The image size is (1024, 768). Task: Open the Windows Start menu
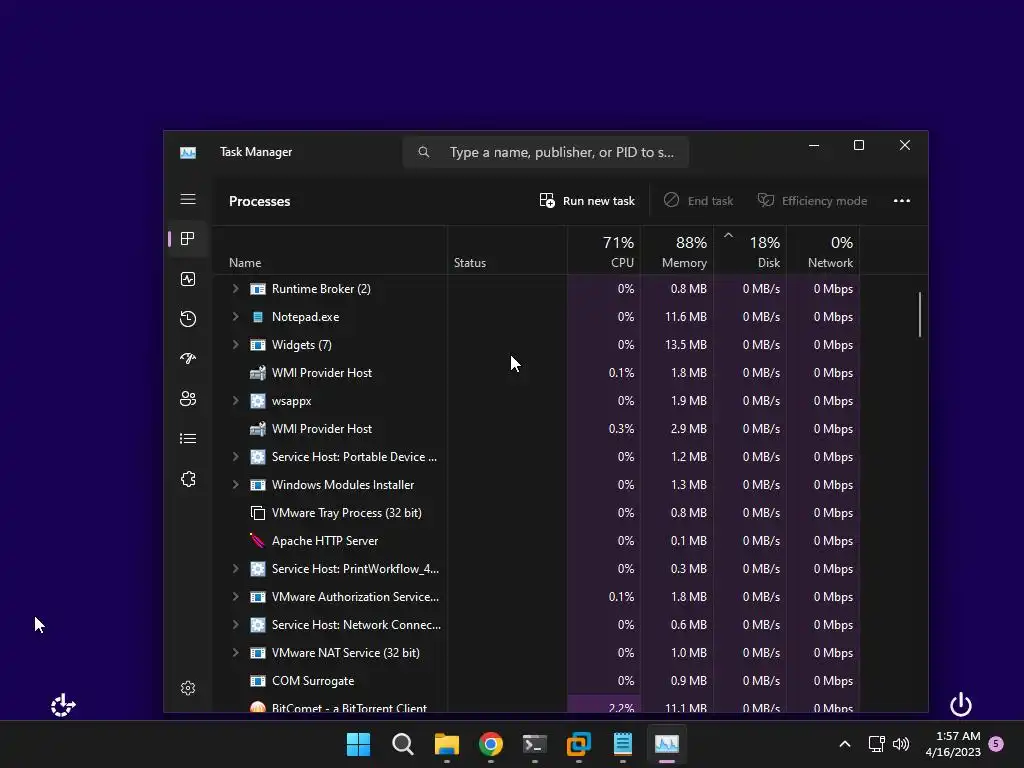[358, 744]
